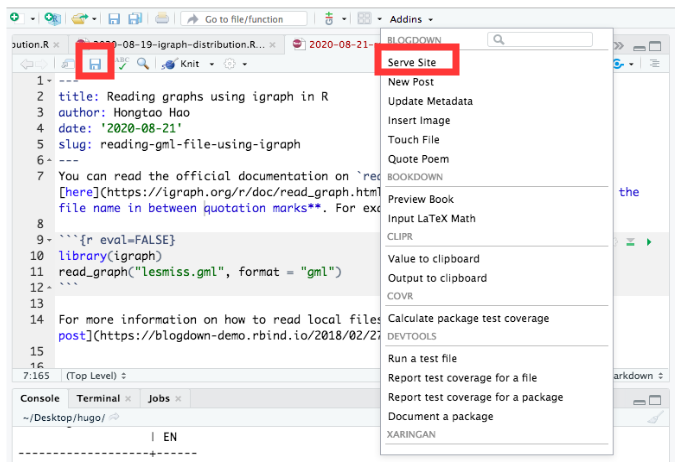
Task: Switch to the Console tab
Action: [x=40, y=398]
